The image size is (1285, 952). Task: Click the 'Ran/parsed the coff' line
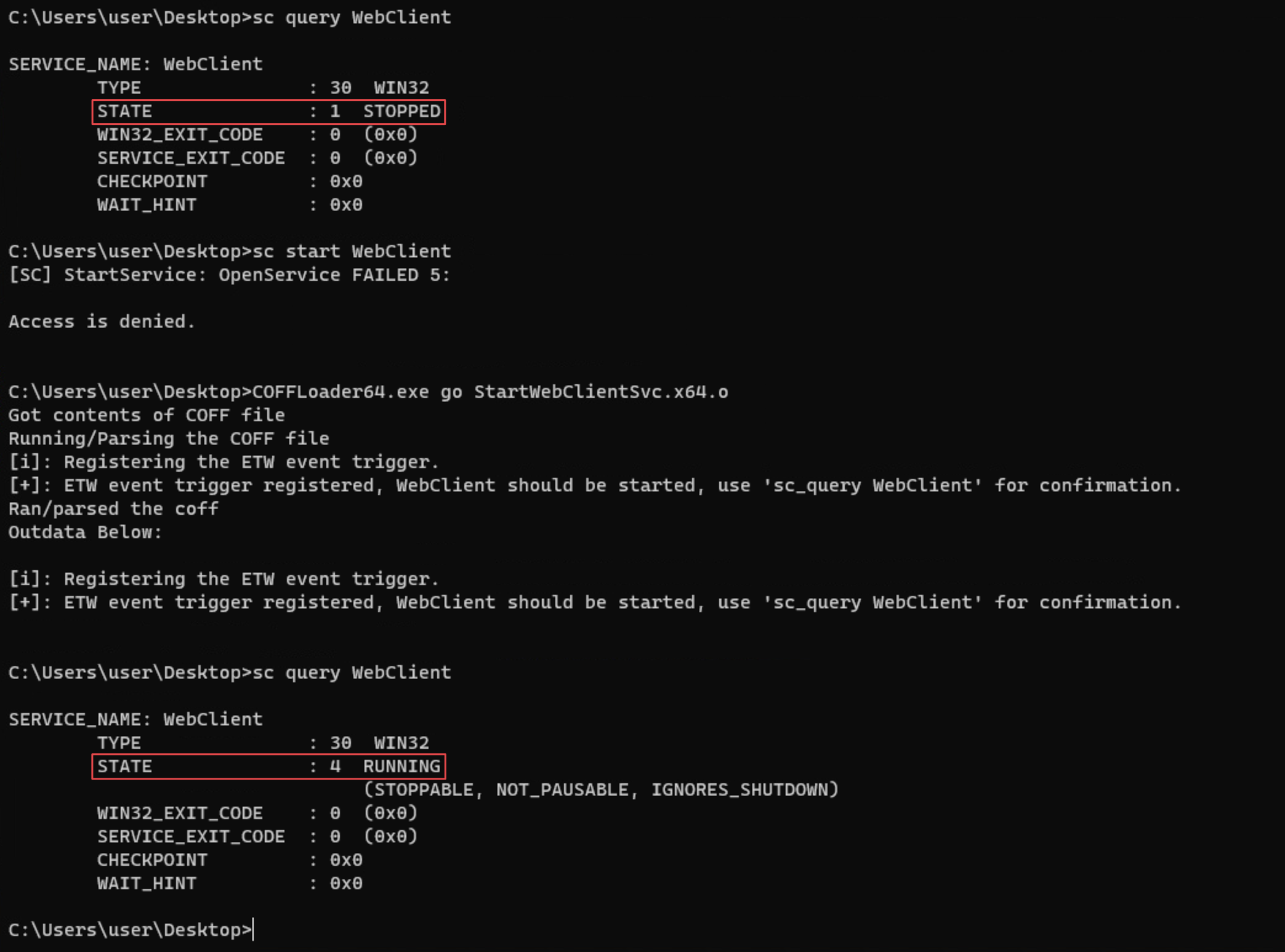tap(113, 509)
